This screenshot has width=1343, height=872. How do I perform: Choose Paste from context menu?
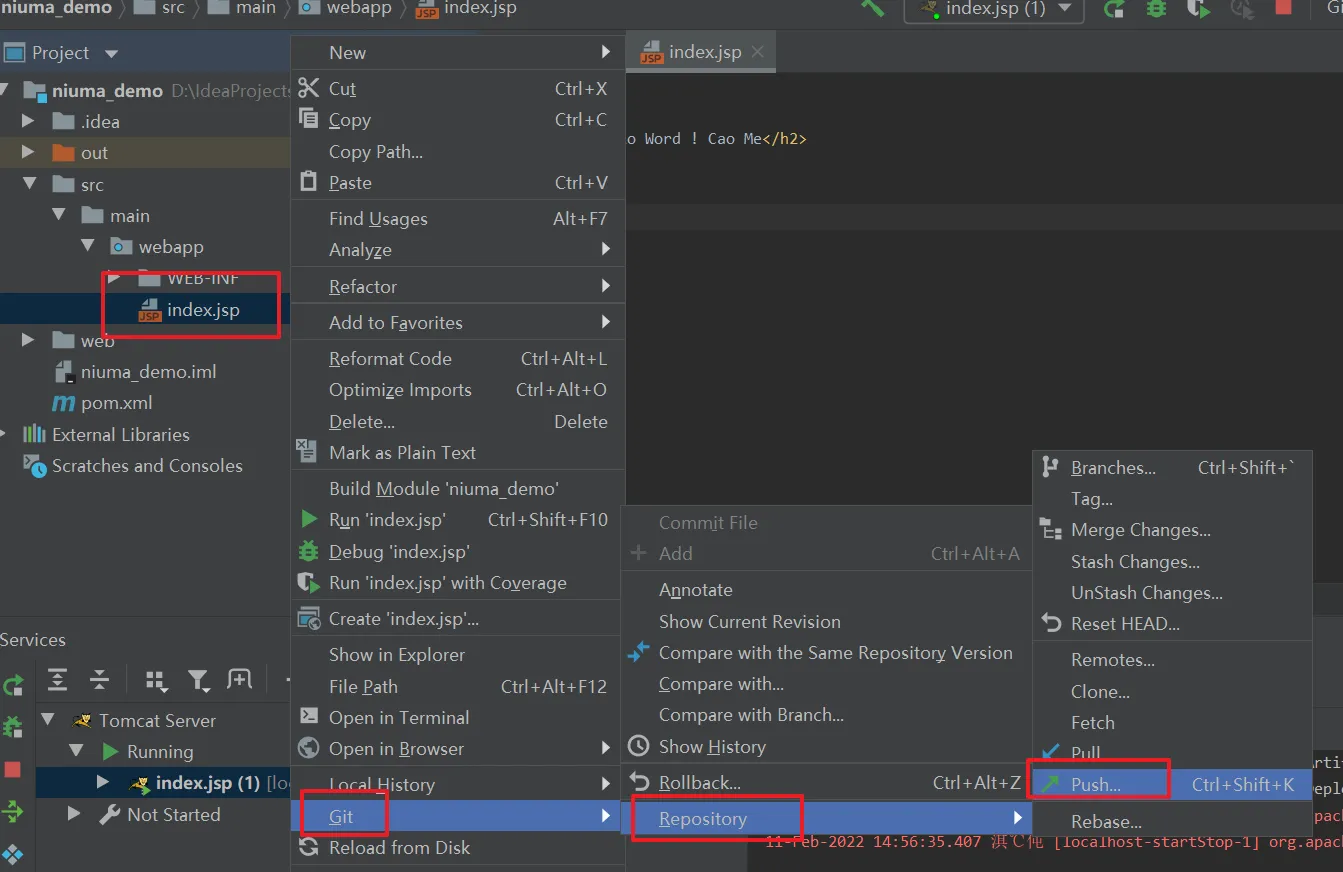[457, 182]
